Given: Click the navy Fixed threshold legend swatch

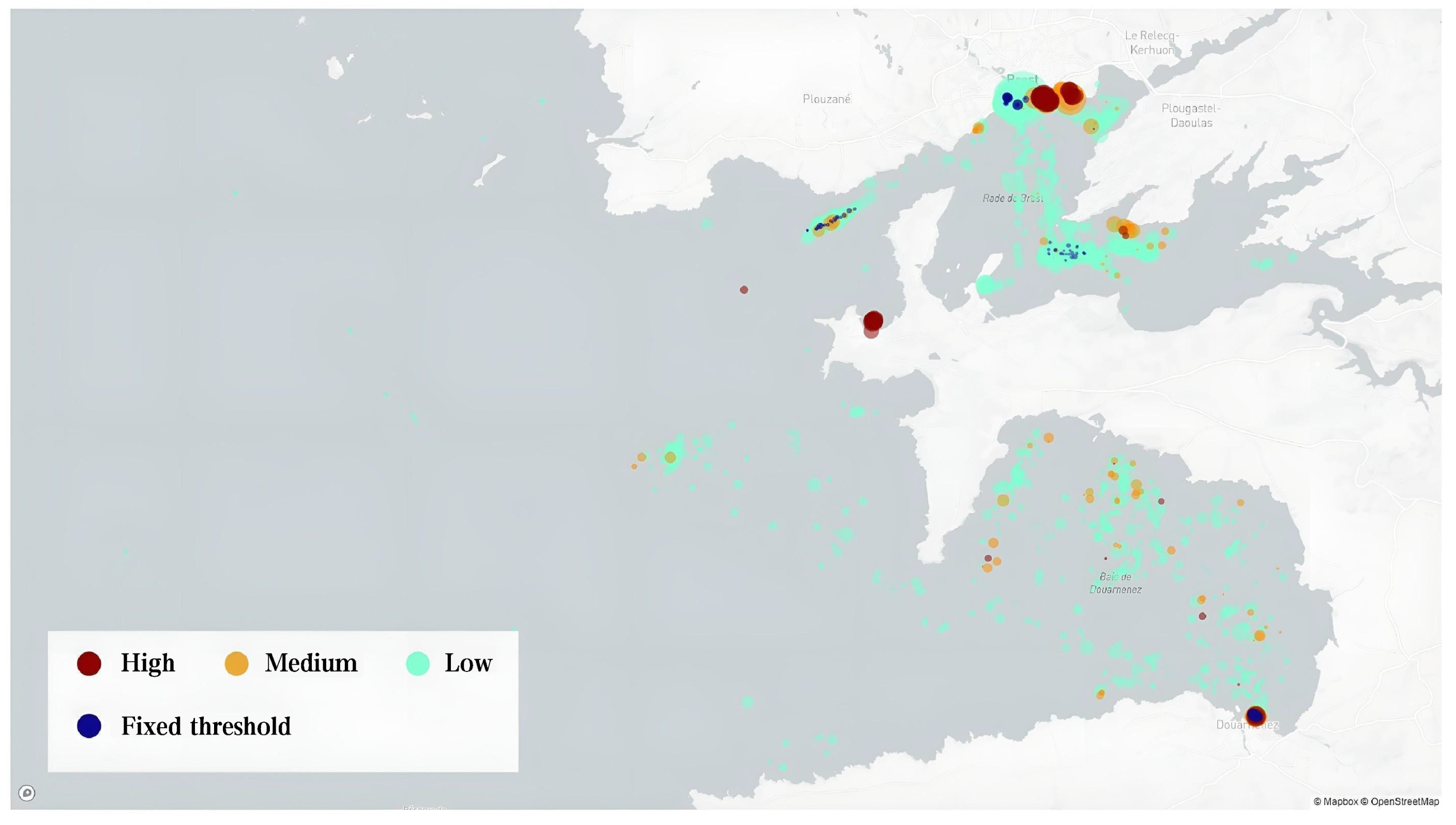Looking at the screenshot, I should point(89,726).
